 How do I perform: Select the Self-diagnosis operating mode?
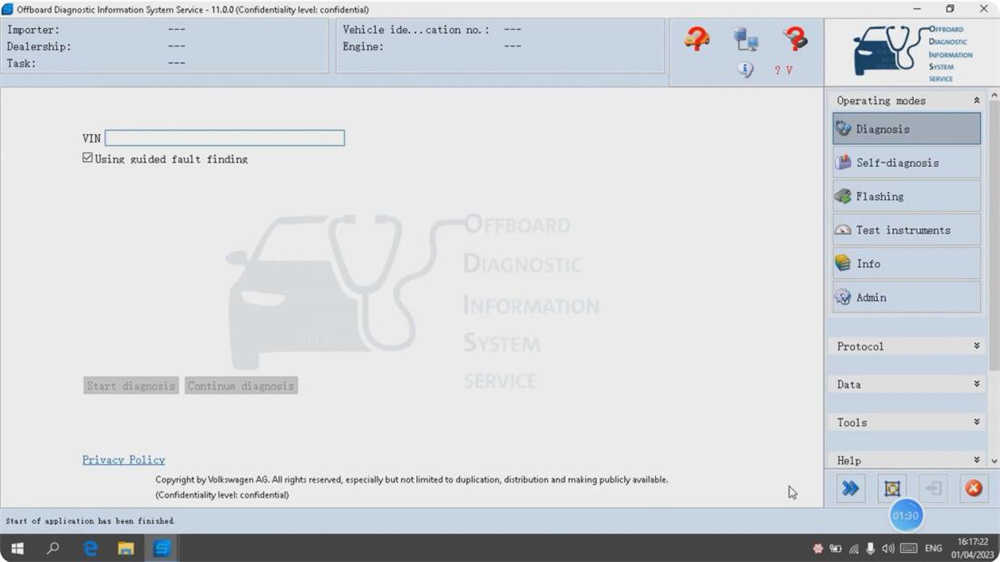click(906, 163)
